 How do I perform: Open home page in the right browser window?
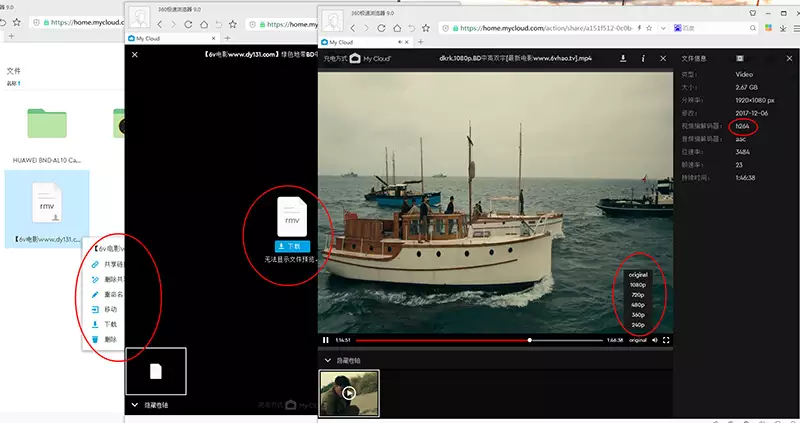(396, 28)
